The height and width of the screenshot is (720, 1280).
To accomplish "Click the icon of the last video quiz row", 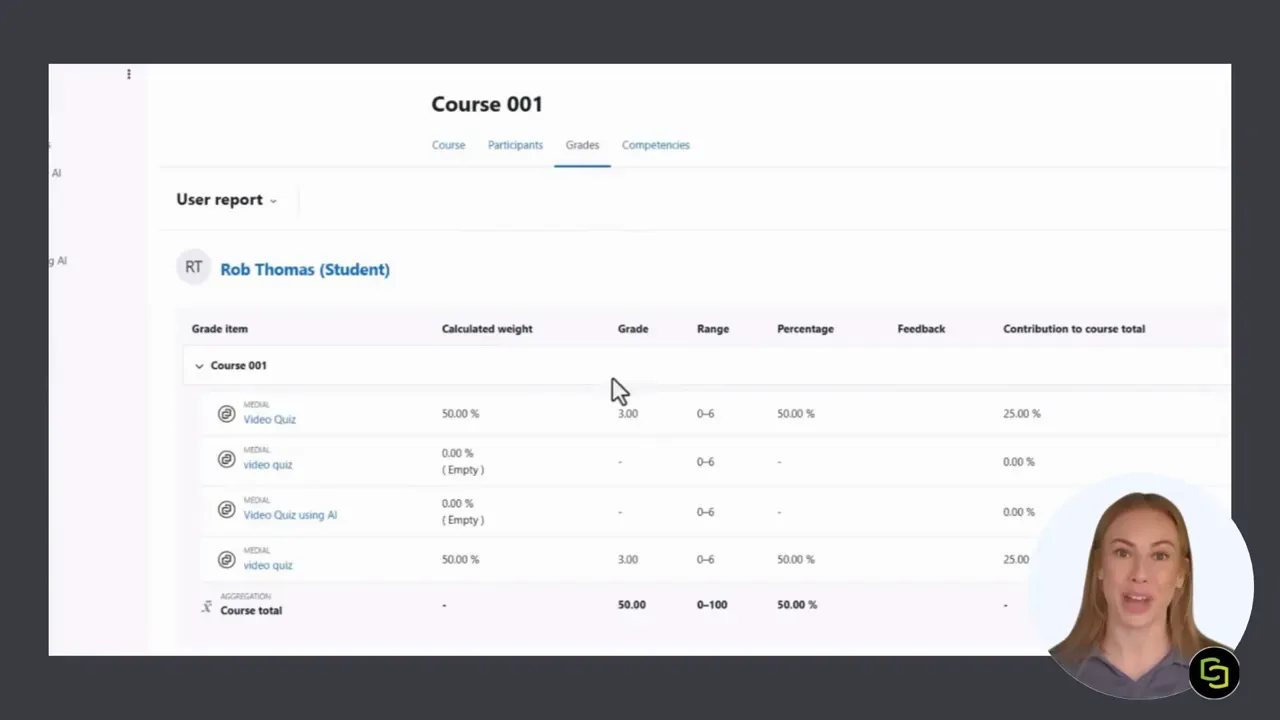I will 227,560.
